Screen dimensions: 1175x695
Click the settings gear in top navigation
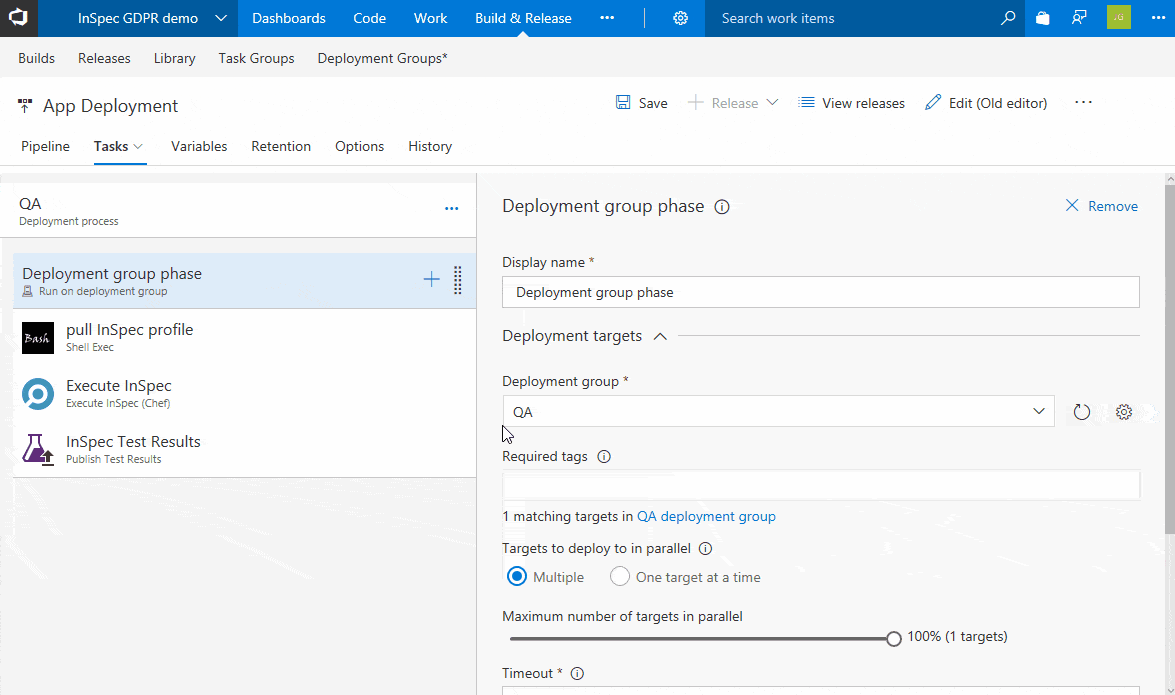(x=680, y=18)
